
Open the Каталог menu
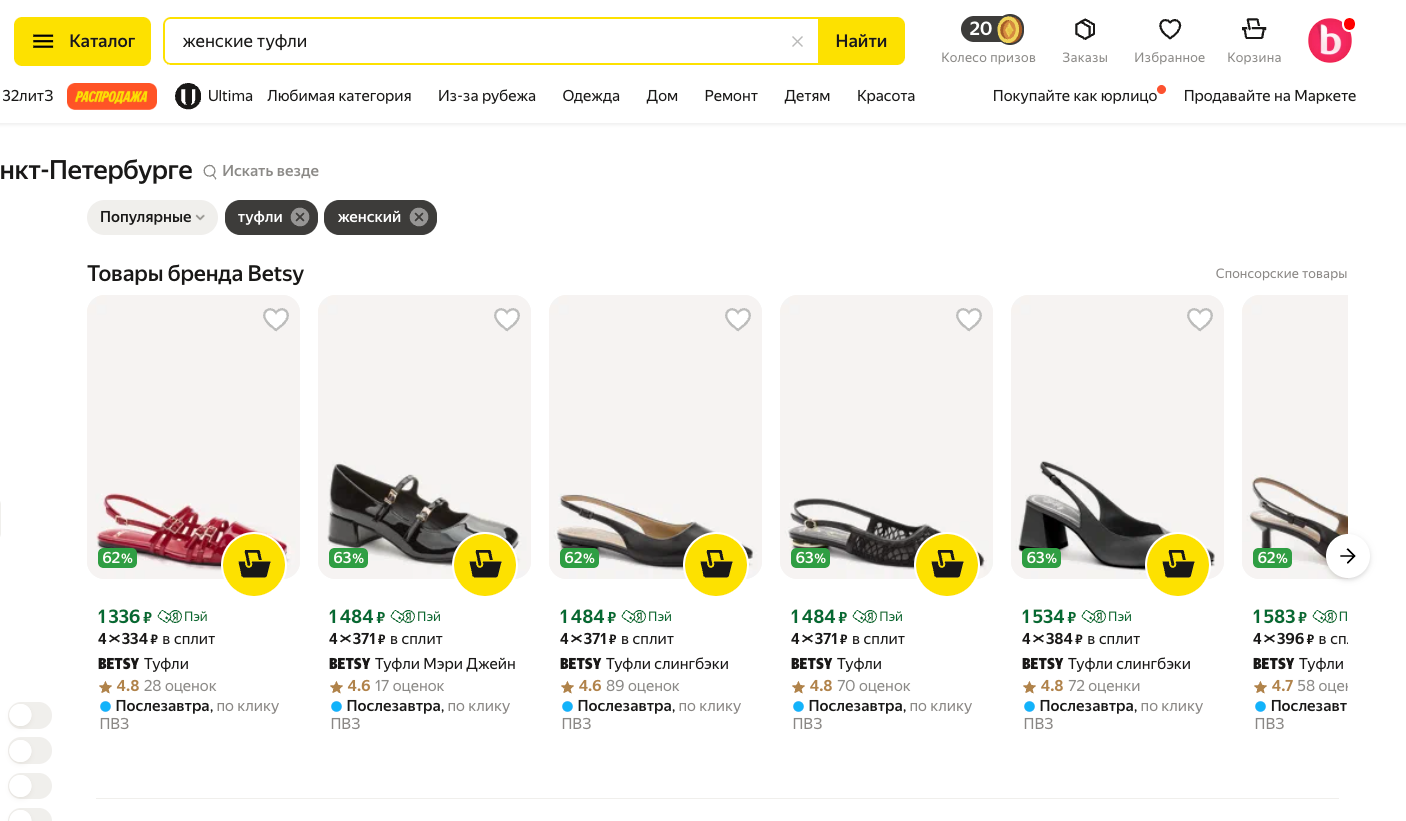tap(83, 42)
